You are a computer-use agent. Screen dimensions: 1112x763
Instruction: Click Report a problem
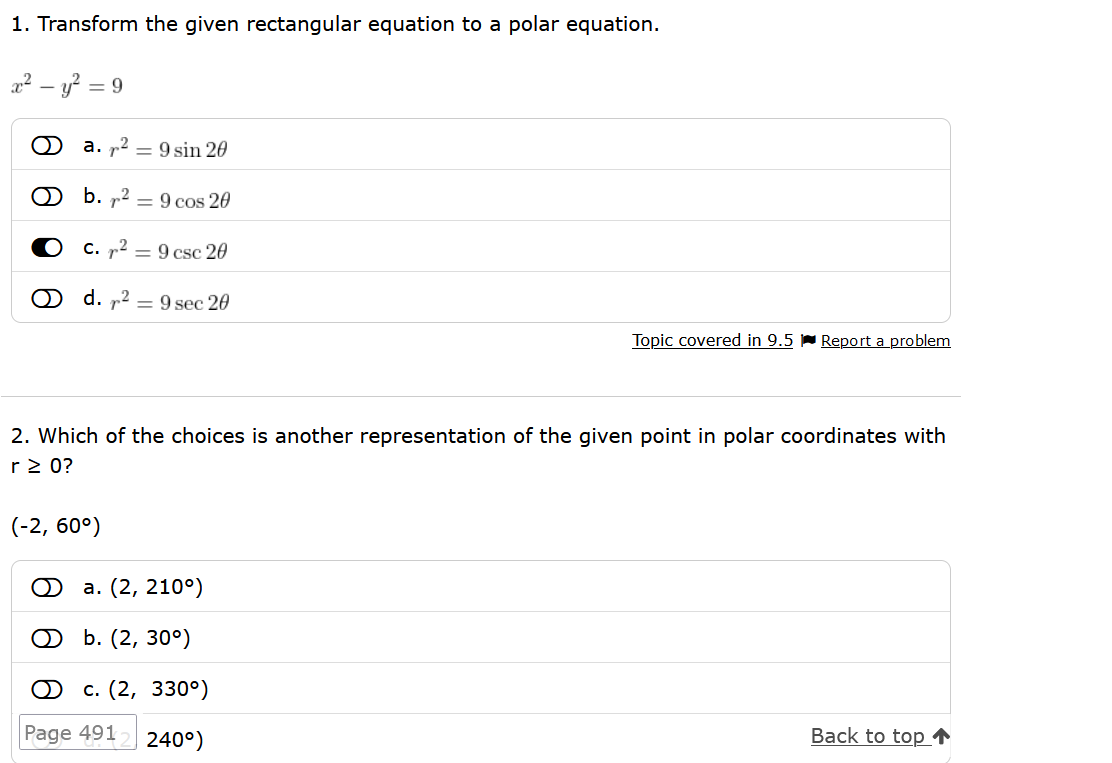point(885,340)
